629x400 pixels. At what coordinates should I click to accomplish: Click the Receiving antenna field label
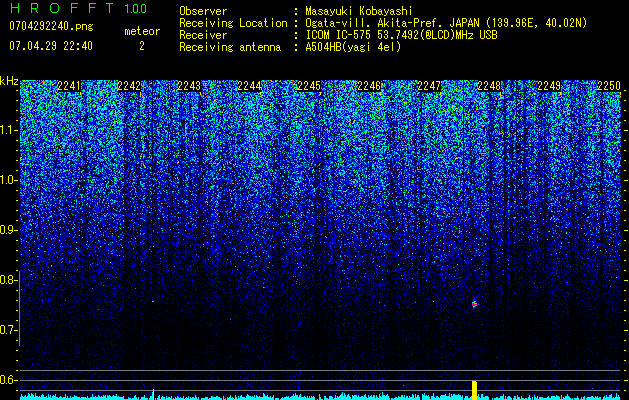[230, 47]
